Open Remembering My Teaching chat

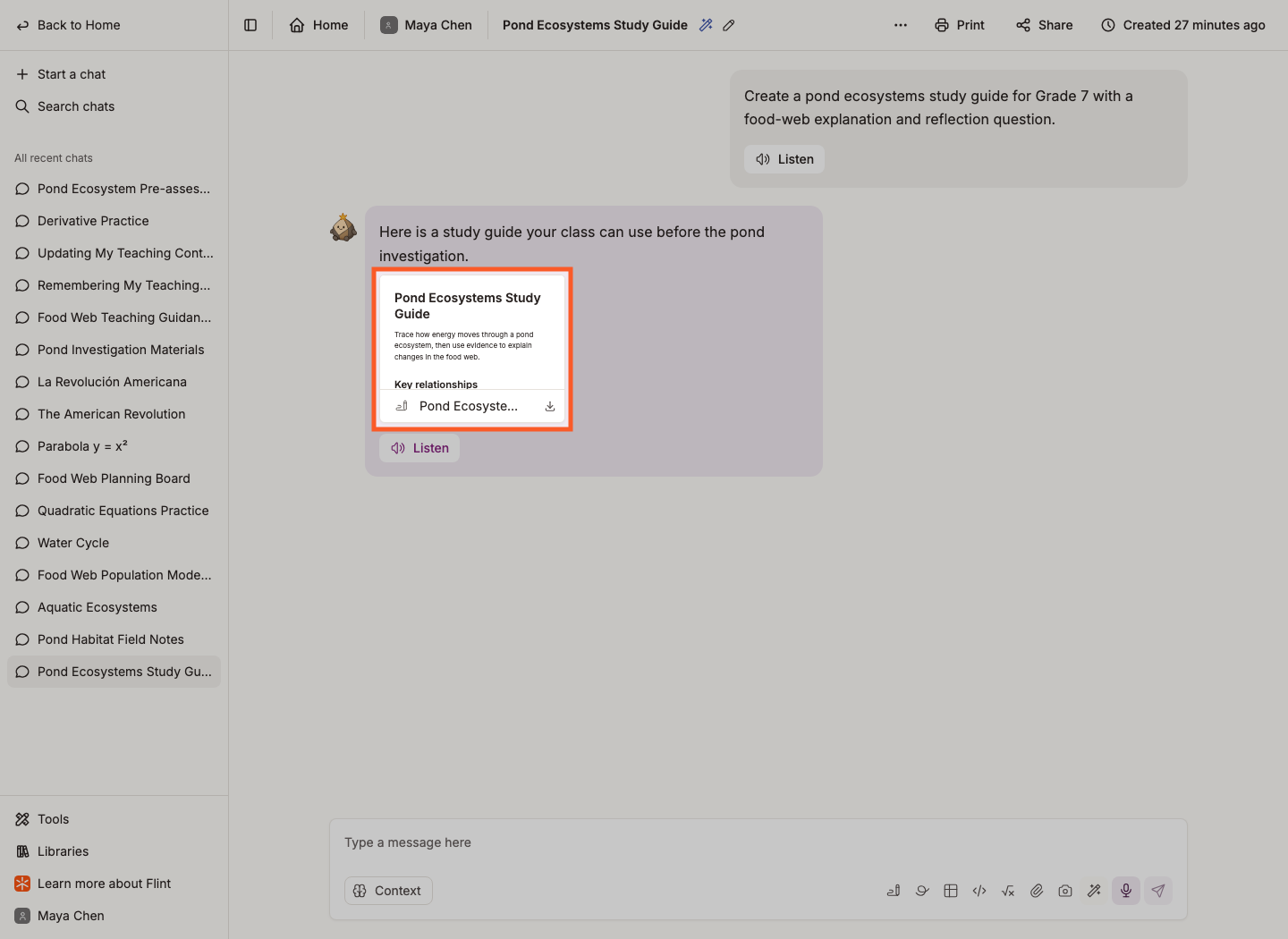(114, 285)
